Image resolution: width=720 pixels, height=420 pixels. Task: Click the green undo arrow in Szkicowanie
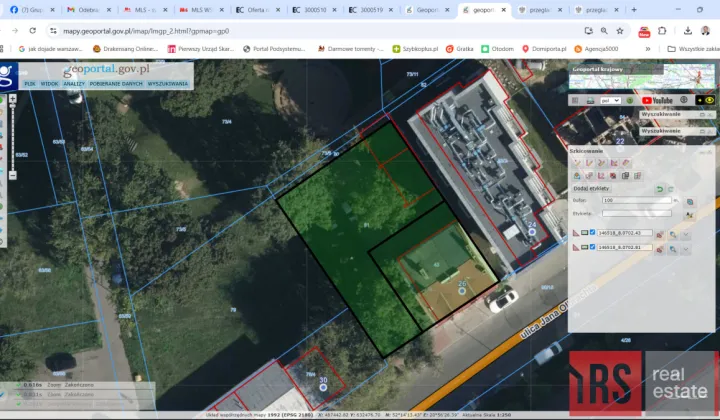click(x=660, y=189)
